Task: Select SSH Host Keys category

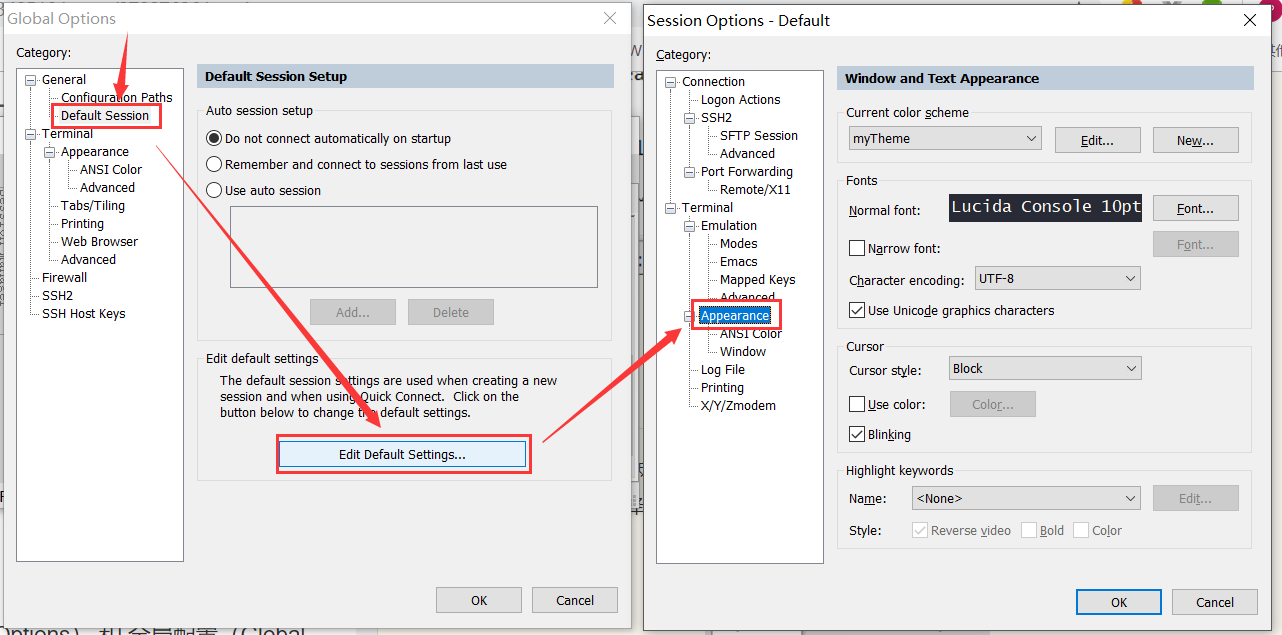Action: 83,314
